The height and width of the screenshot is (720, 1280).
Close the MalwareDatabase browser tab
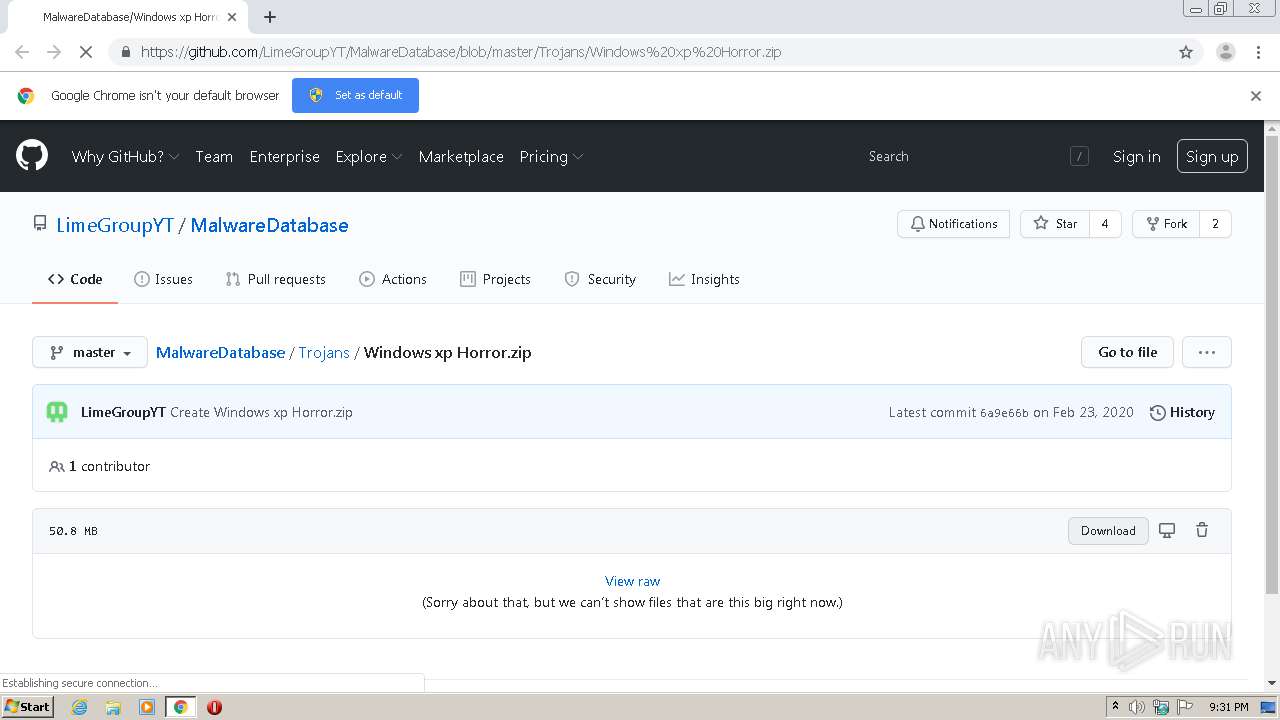pyautogui.click(x=232, y=17)
